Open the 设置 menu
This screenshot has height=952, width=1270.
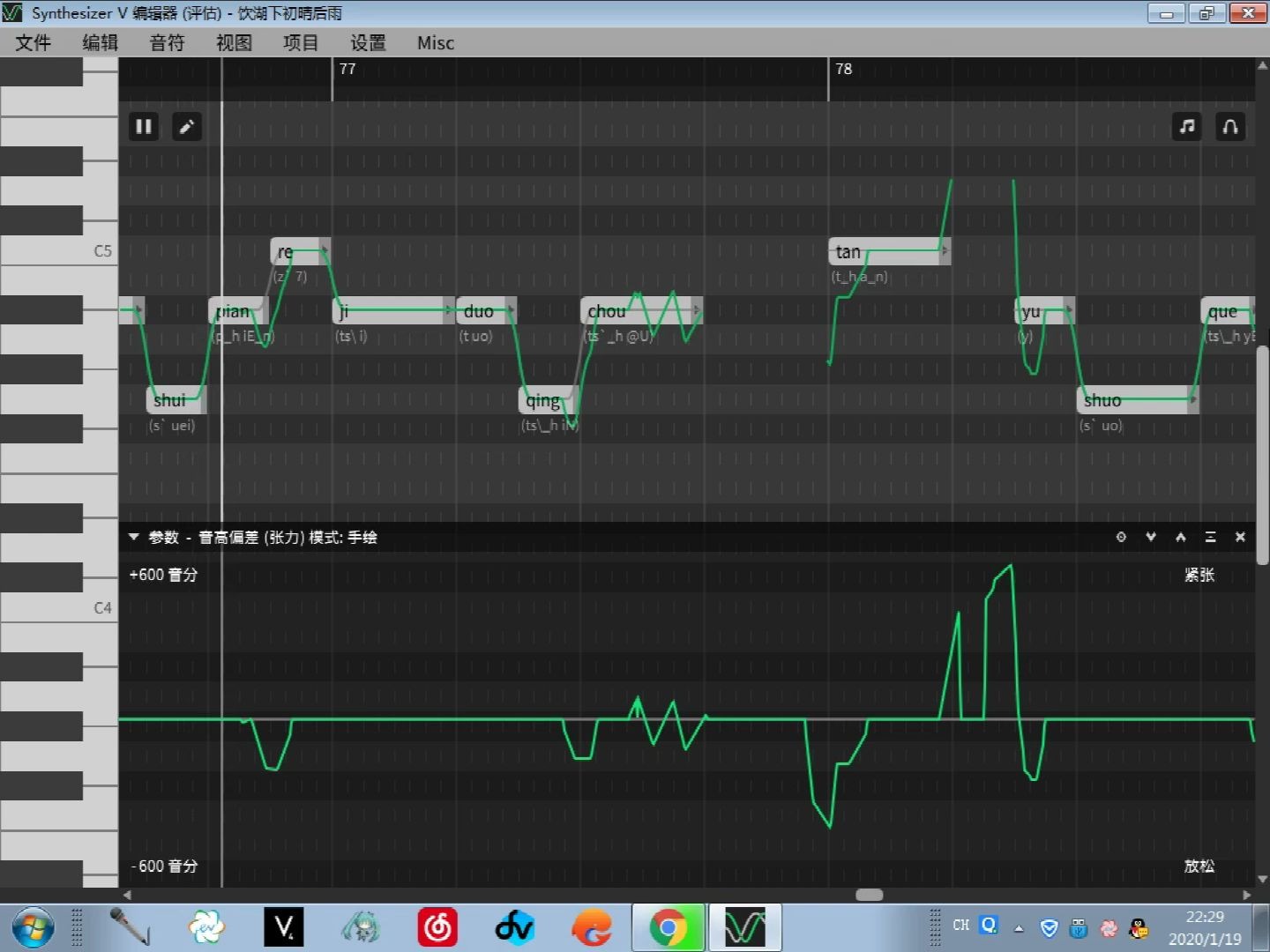[368, 42]
